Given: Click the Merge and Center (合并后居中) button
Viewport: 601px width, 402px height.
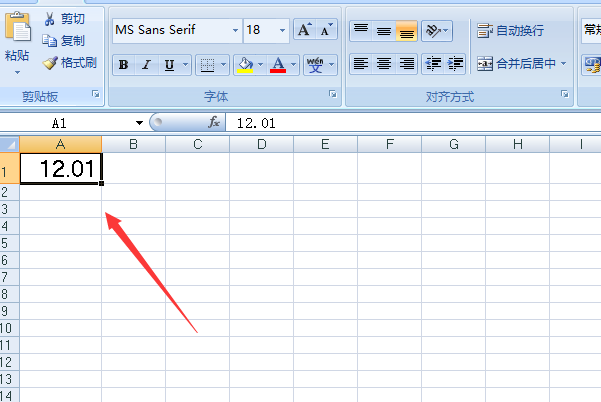Looking at the screenshot, I should (x=520, y=64).
